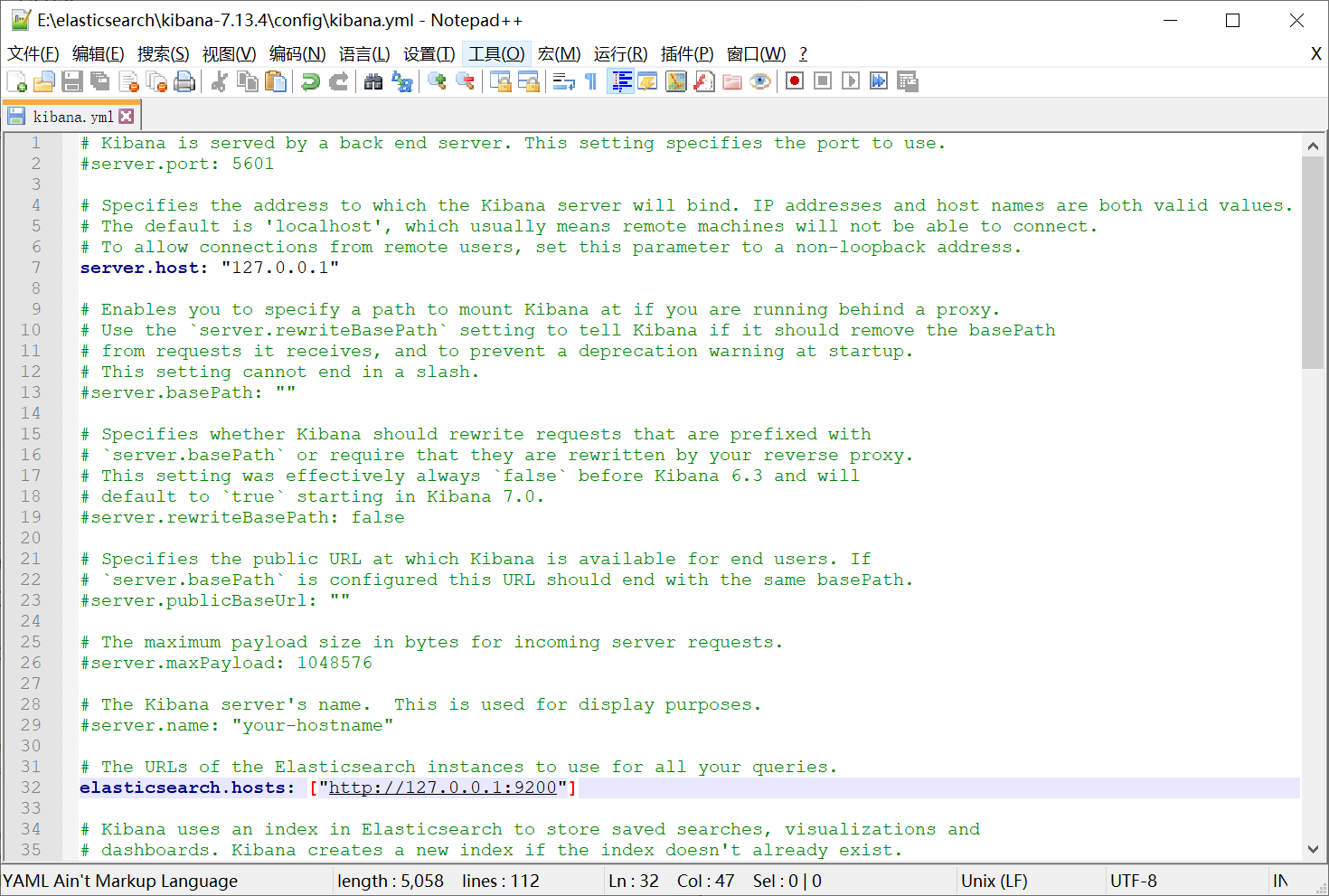Open the Function List panel icon
This screenshot has width=1329, height=896.
point(704,81)
